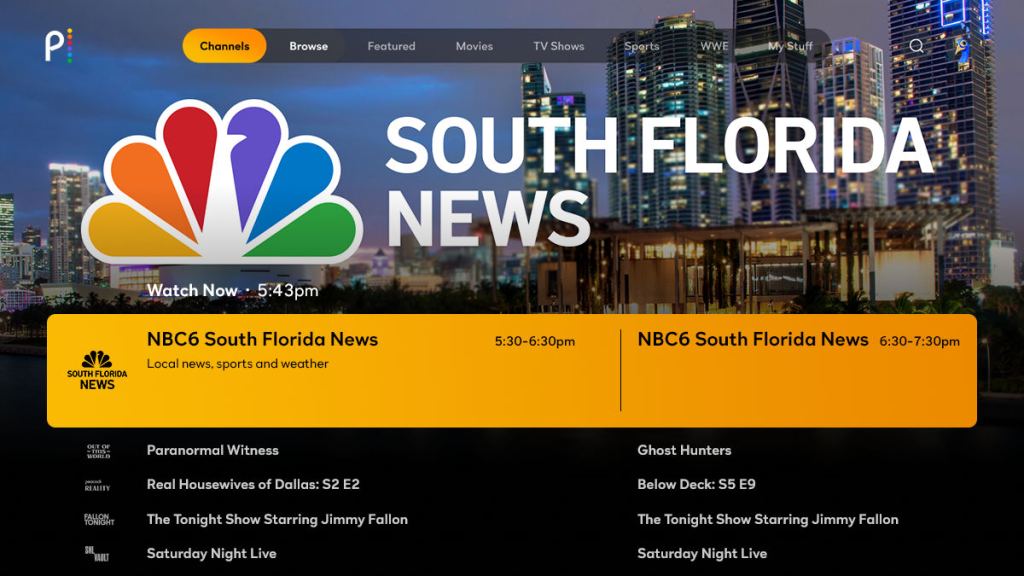Open the search magnifier icon
1024x576 pixels.
coord(916,46)
